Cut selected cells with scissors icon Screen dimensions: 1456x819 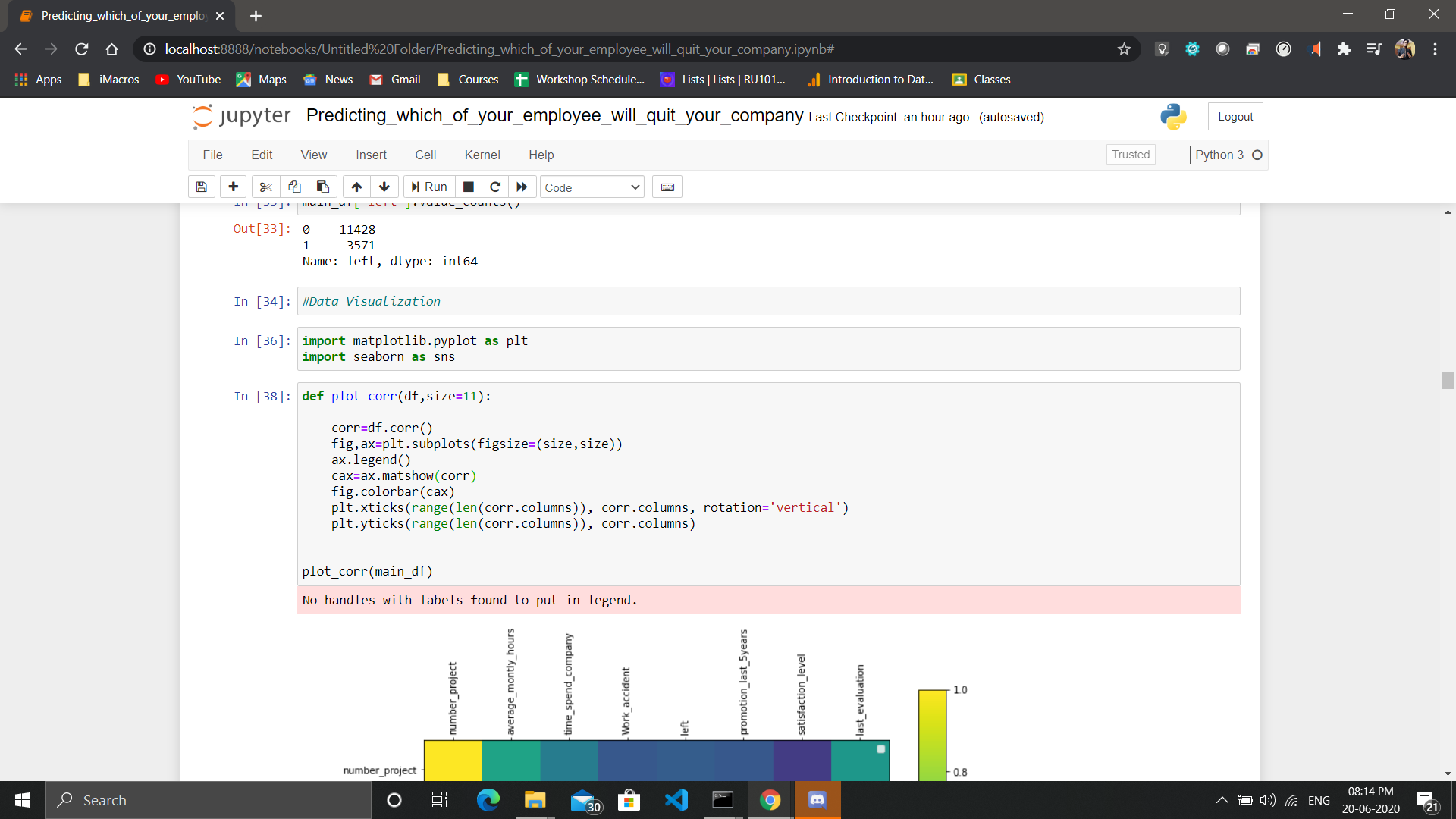(x=265, y=187)
